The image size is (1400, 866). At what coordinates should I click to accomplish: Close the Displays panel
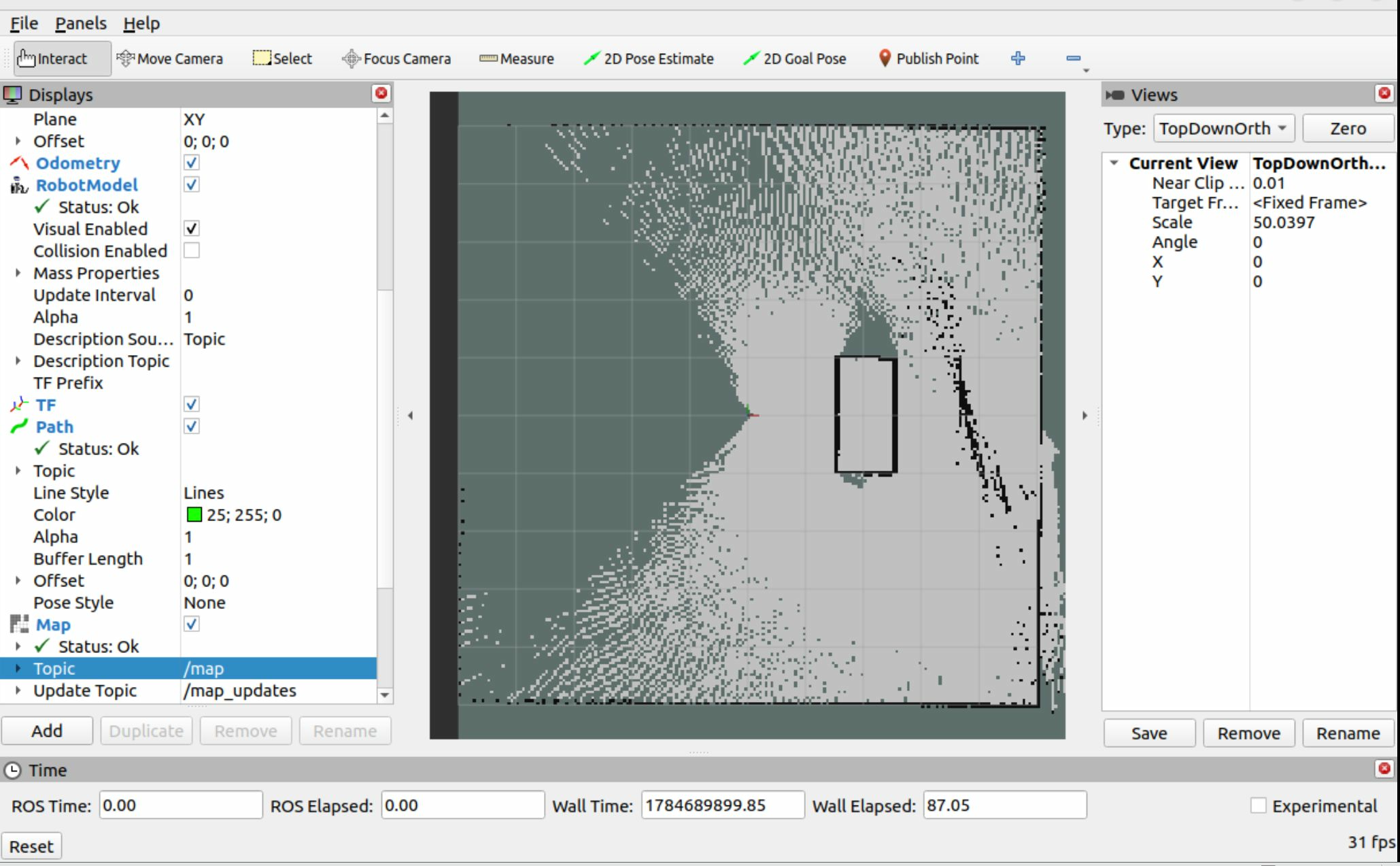tap(381, 93)
